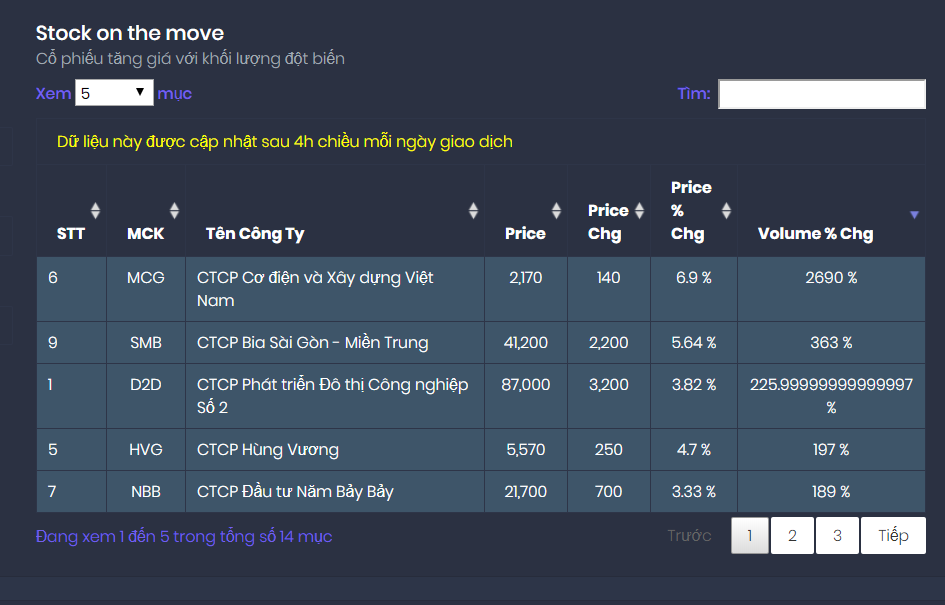Toggle Volume % Chg descending sort arrow
This screenshot has width=945, height=605.
(913, 214)
